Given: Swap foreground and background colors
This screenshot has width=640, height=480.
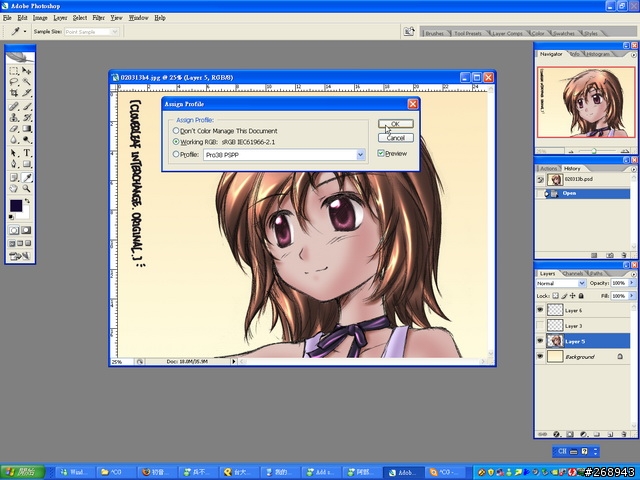Looking at the screenshot, I should tap(27, 200).
